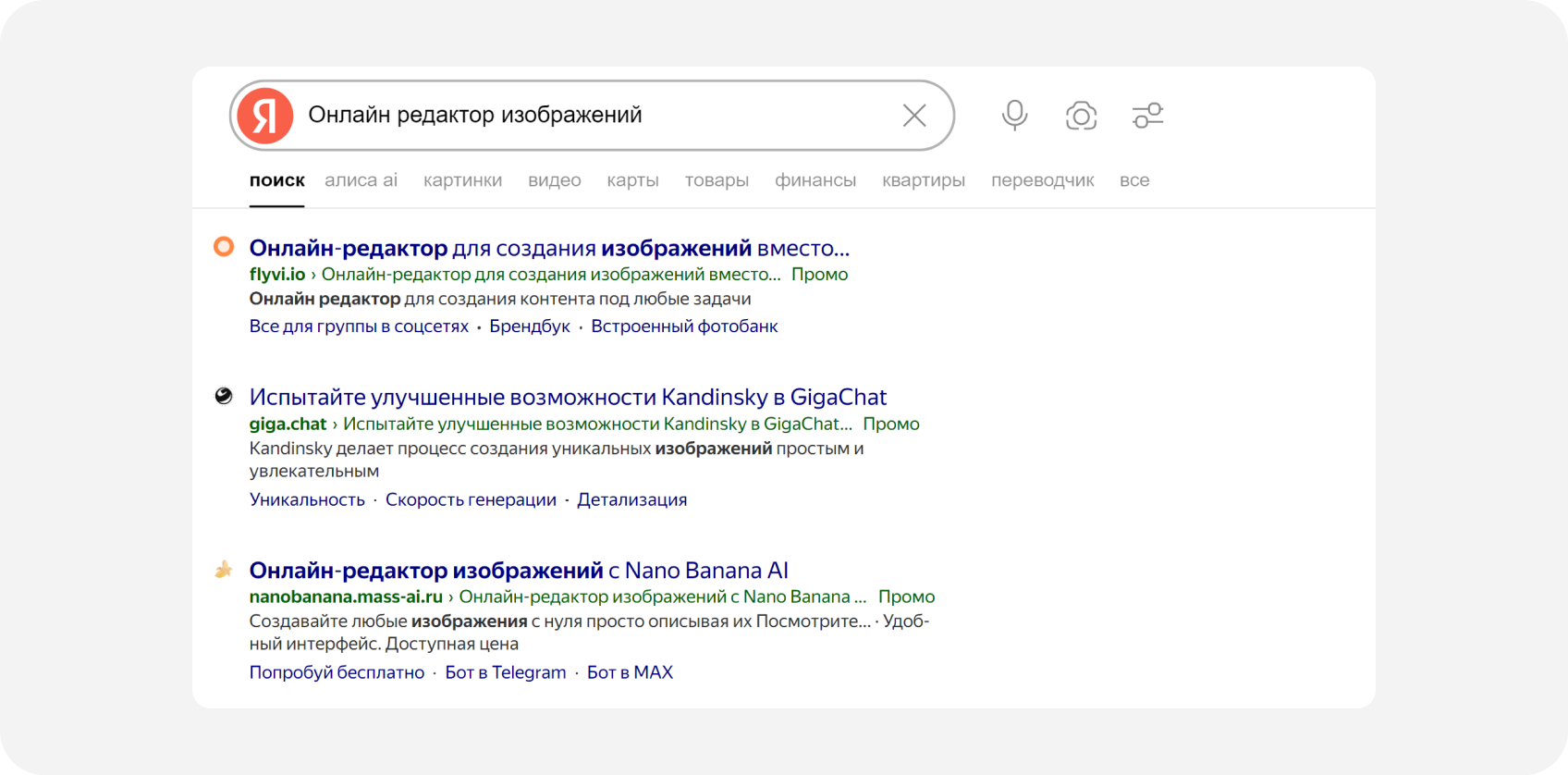Go to the «квартиры» tab

(924, 180)
